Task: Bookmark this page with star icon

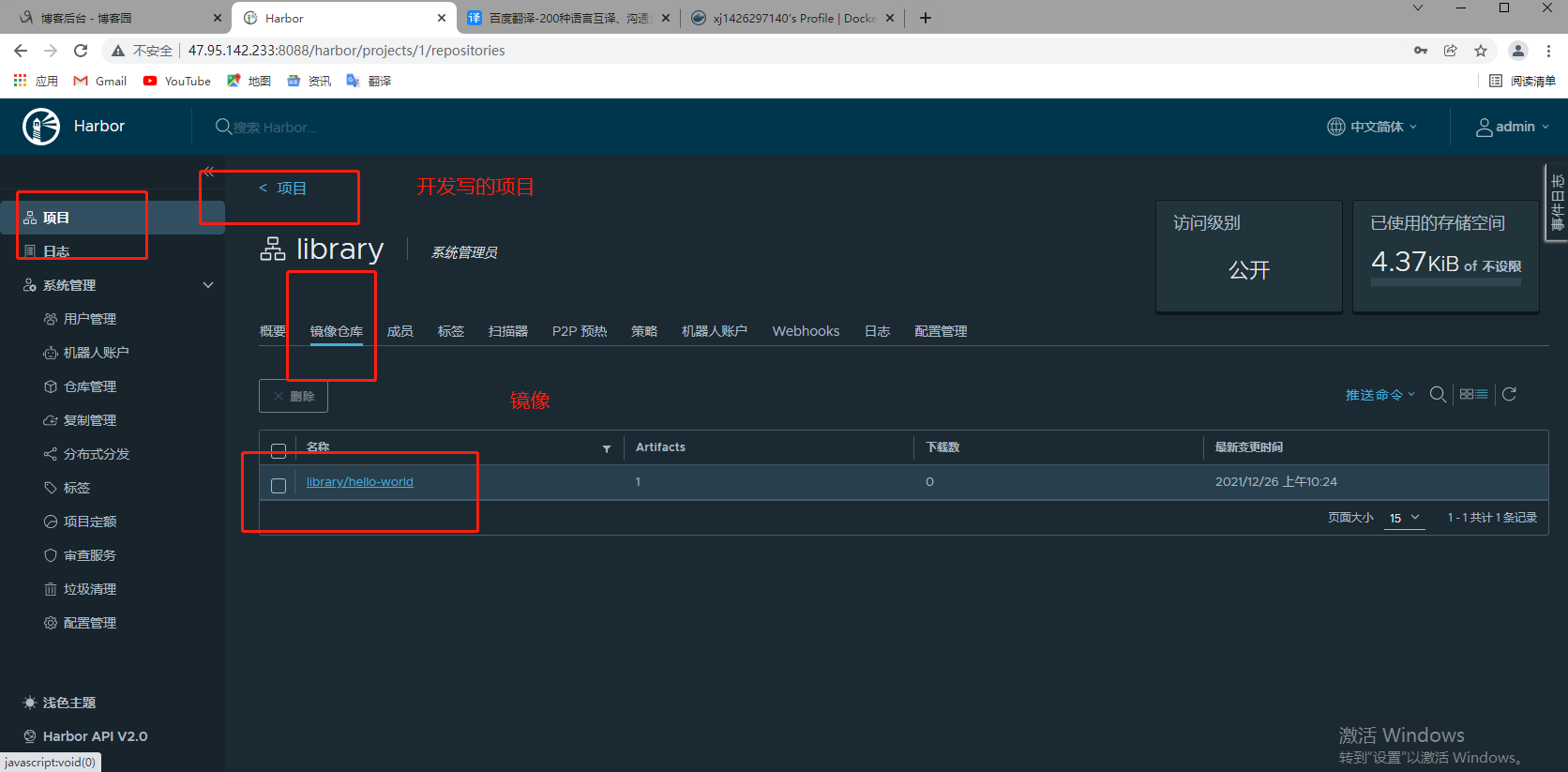Action: point(1481,51)
